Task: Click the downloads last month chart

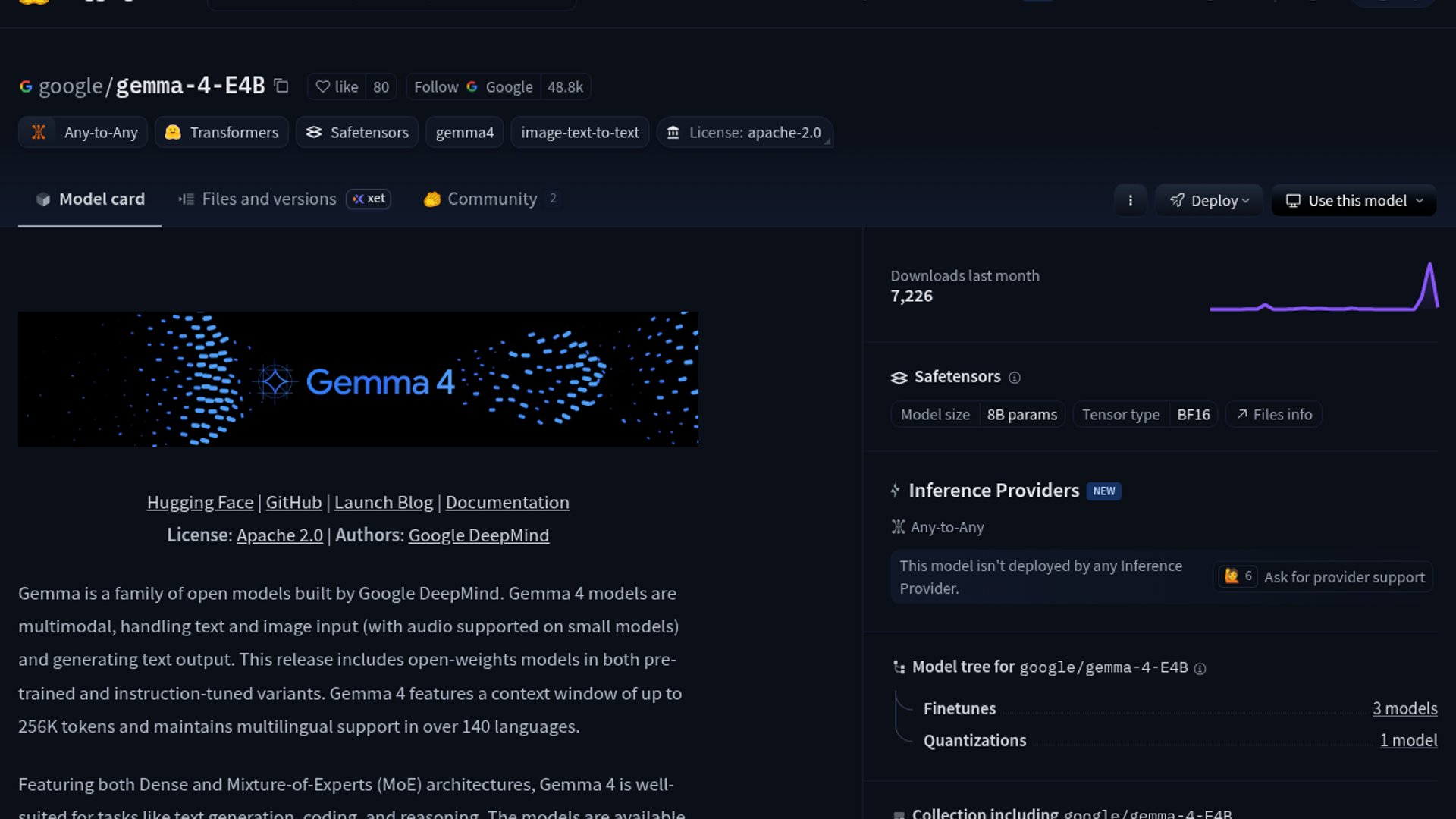Action: (1323, 288)
